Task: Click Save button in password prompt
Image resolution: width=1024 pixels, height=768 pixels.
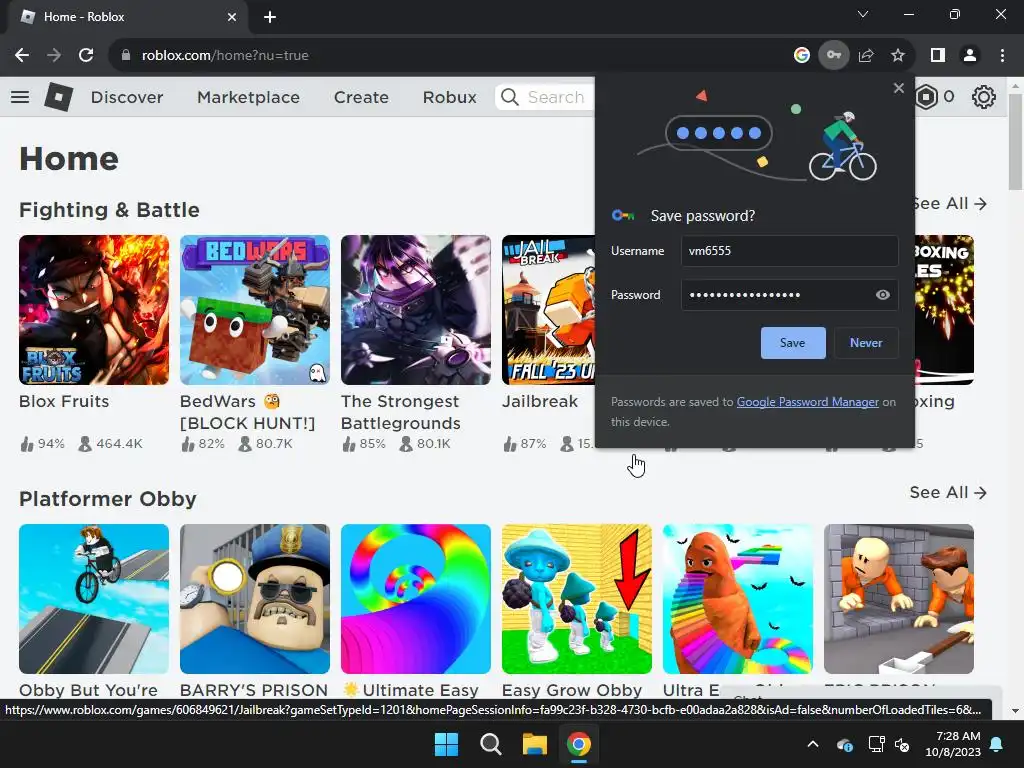Action: tap(793, 343)
